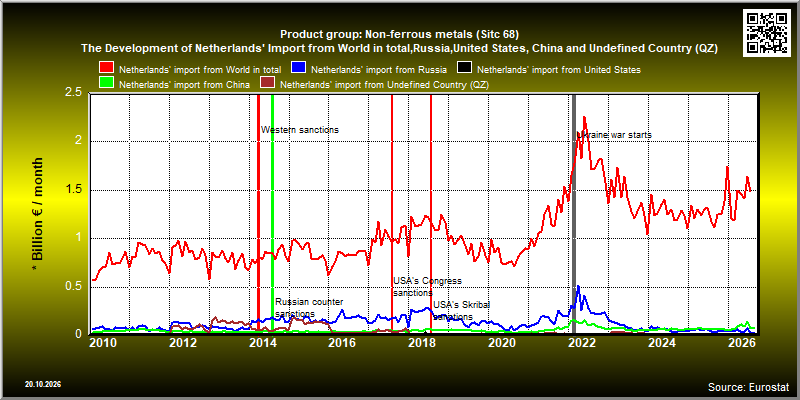
Task: Click the y-axis value 2
Action: pyautogui.click(x=81, y=141)
